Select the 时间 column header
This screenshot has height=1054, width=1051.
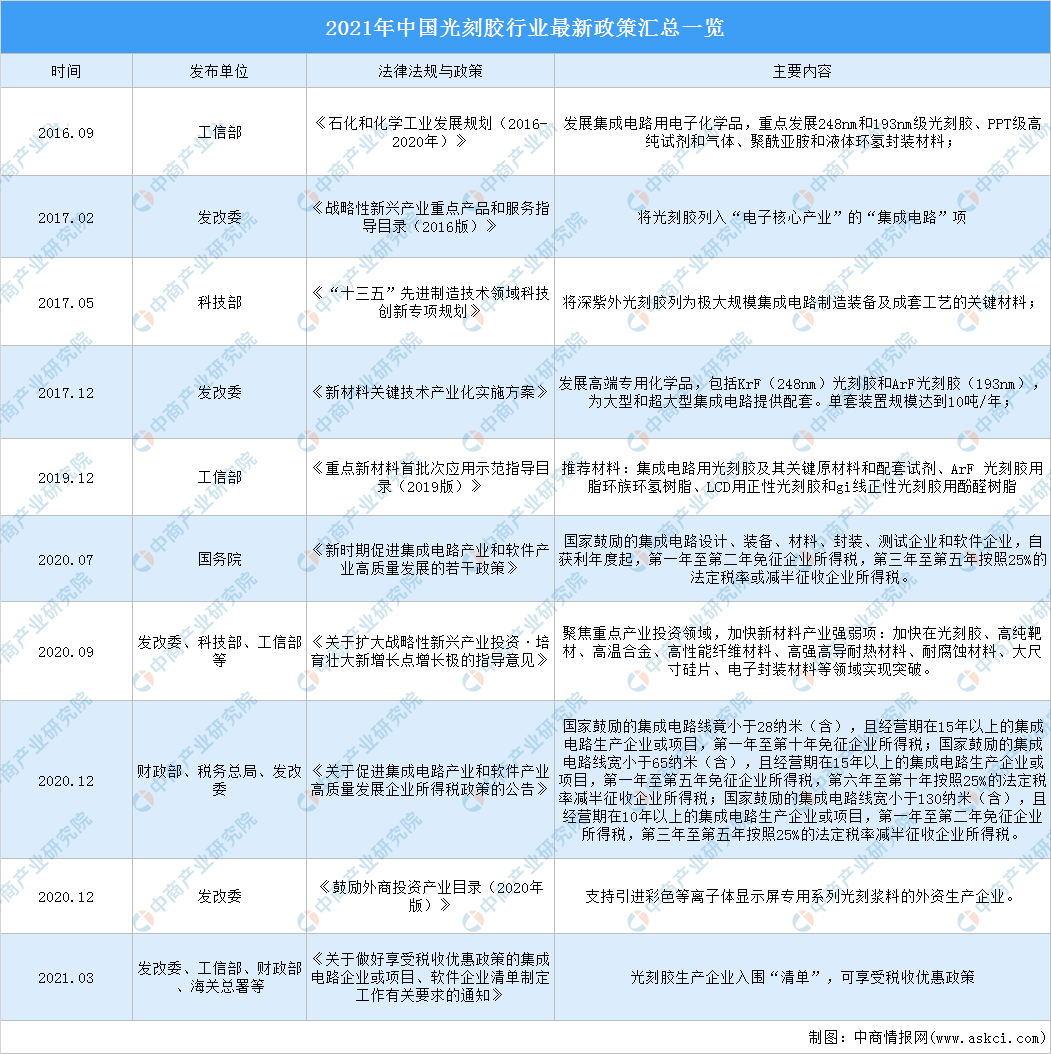[66, 71]
